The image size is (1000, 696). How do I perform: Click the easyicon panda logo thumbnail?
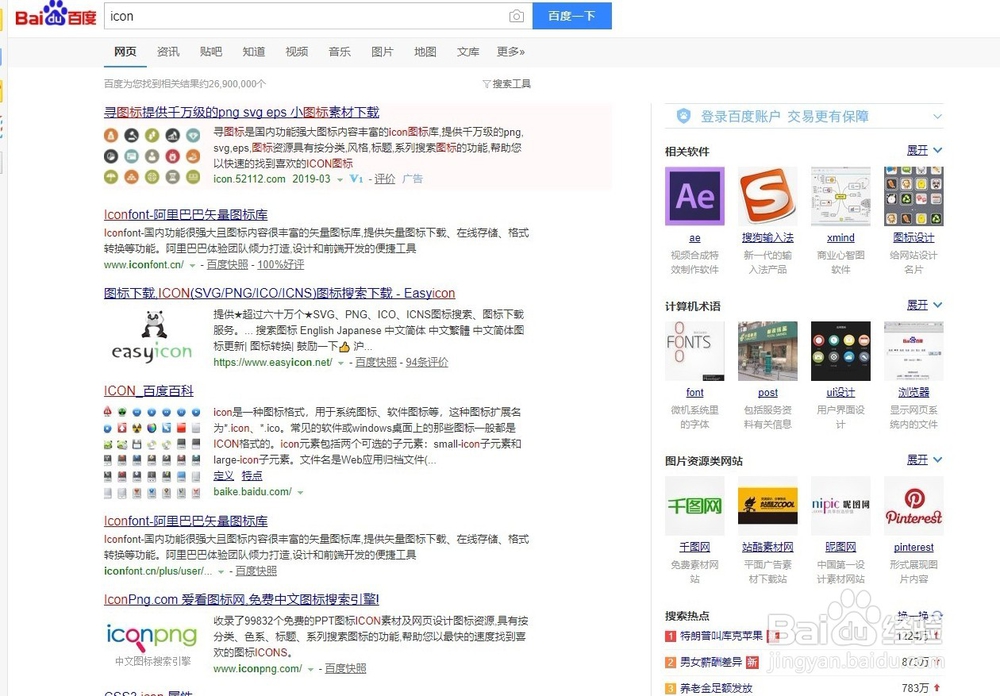pos(152,337)
